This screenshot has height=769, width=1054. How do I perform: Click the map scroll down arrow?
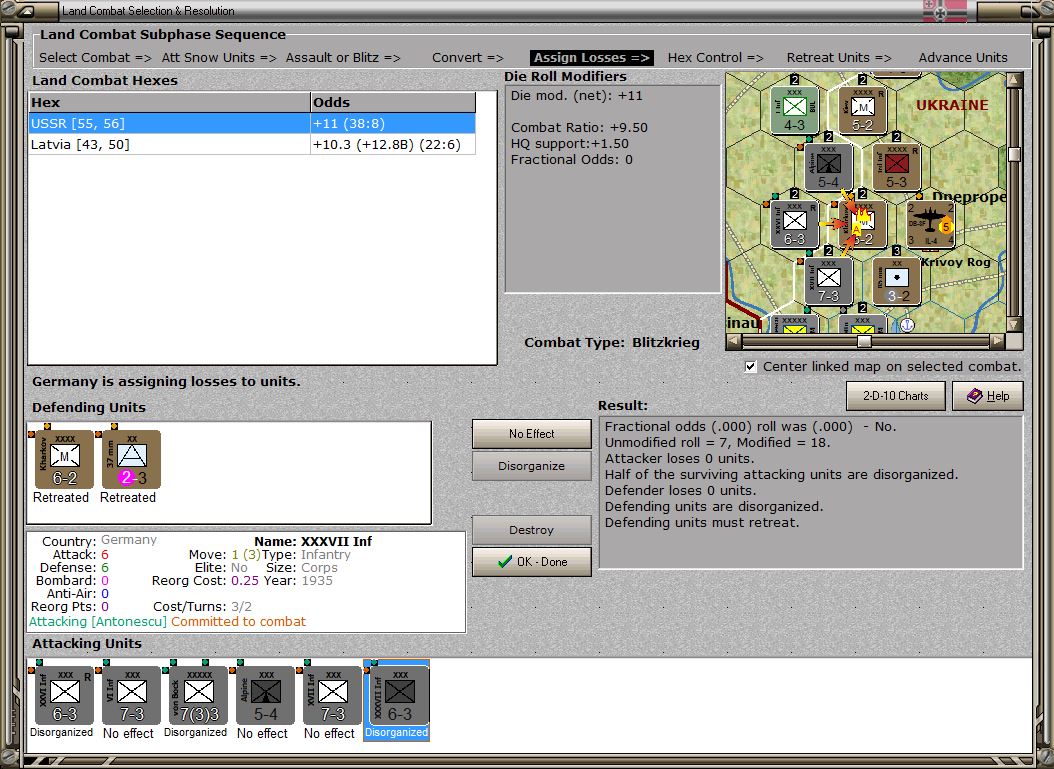1014,325
